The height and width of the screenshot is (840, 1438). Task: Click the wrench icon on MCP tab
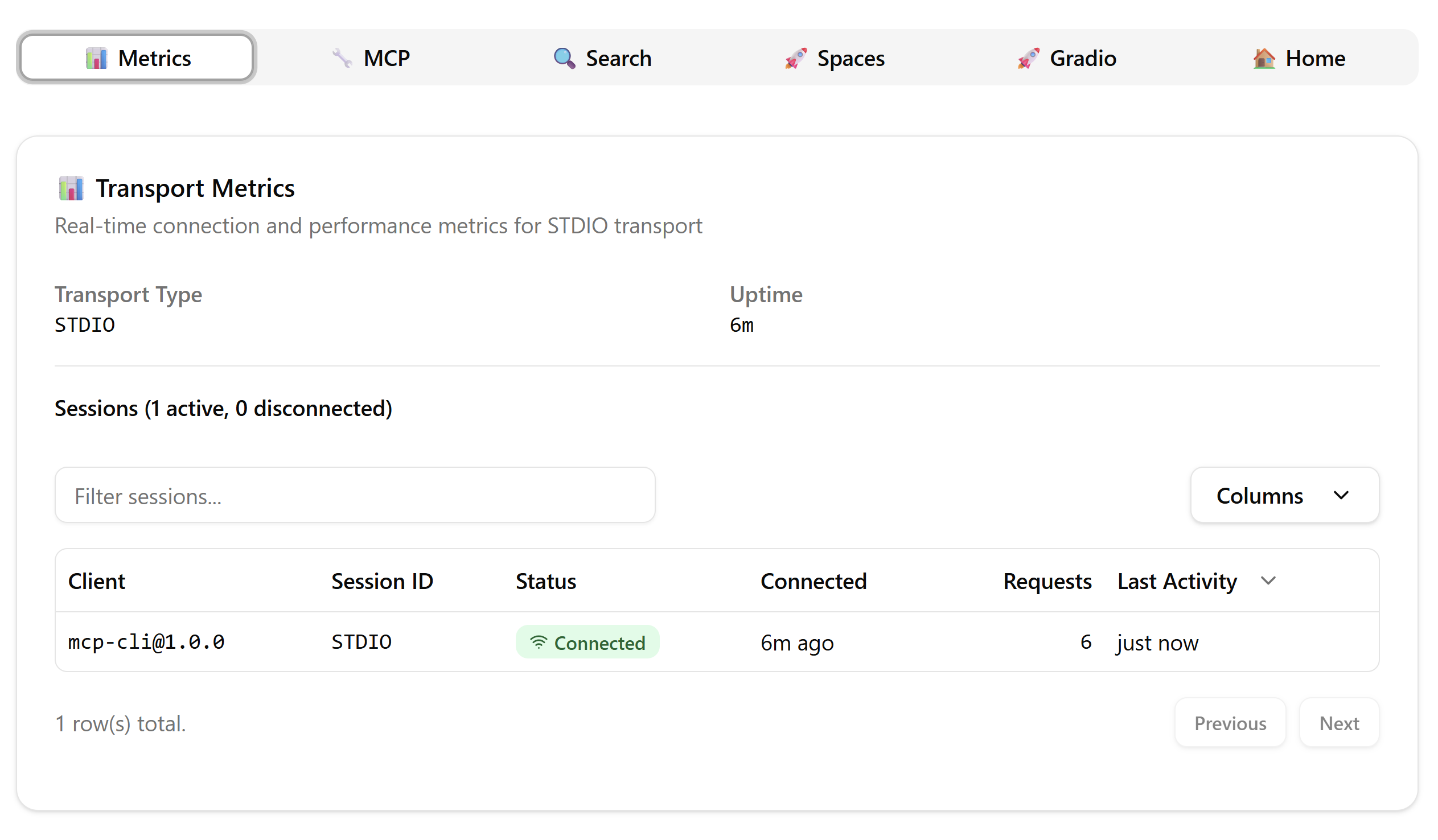pos(342,58)
